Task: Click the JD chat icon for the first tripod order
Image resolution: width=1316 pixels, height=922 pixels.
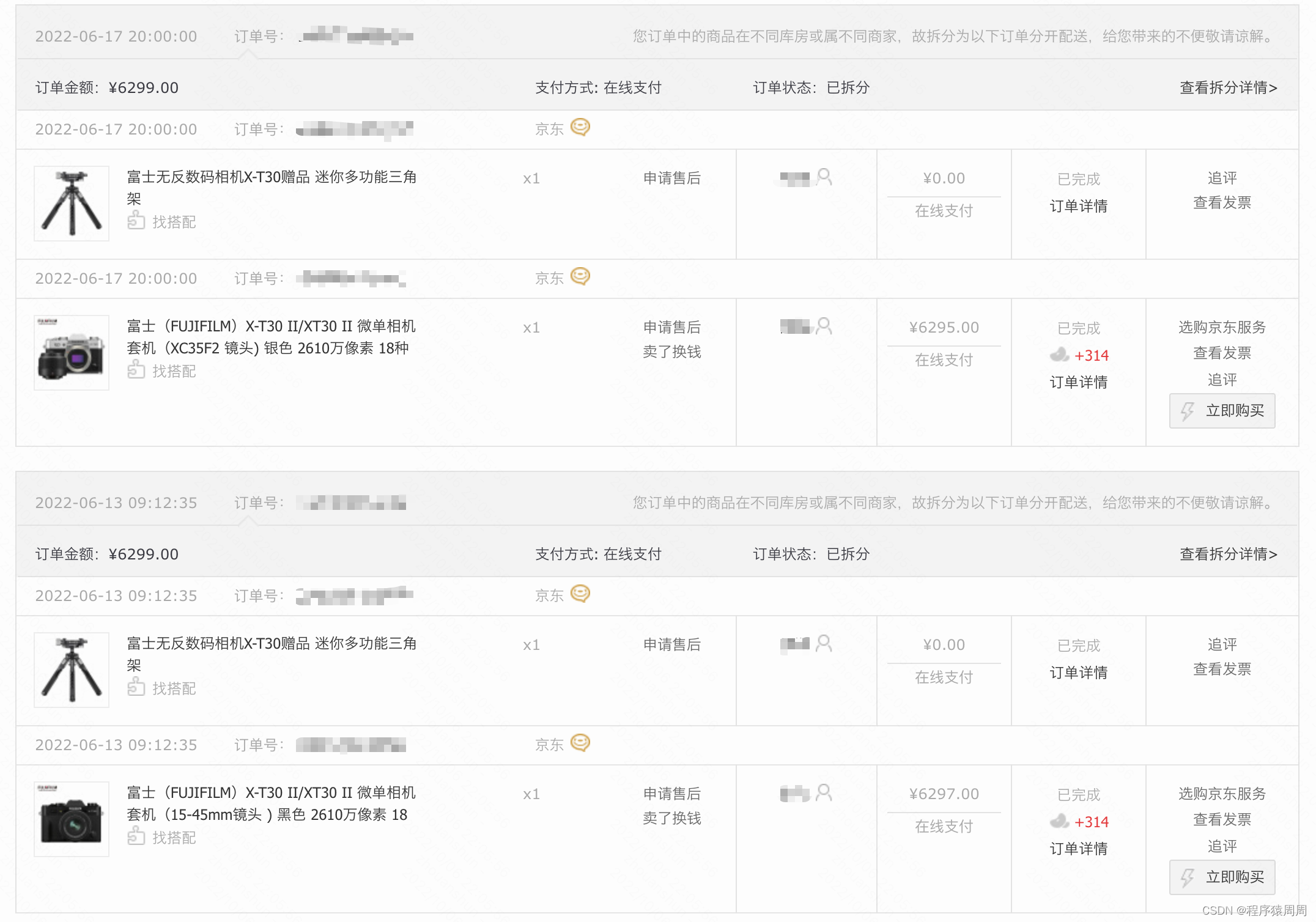Action: click(580, 128)
